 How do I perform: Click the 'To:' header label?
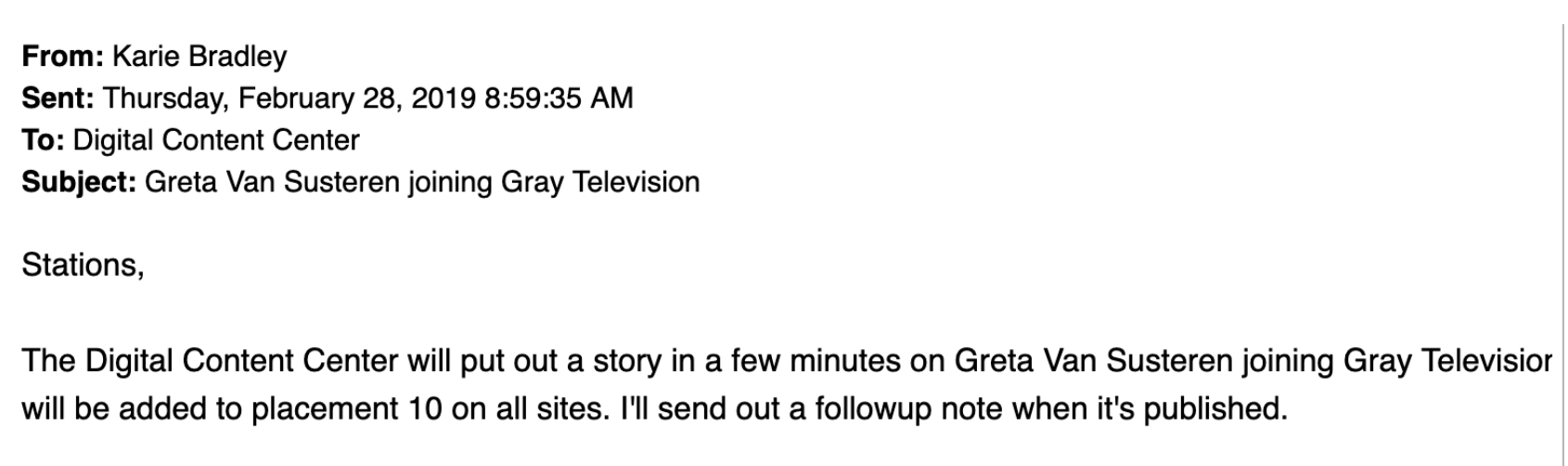(x=43, y=140)
